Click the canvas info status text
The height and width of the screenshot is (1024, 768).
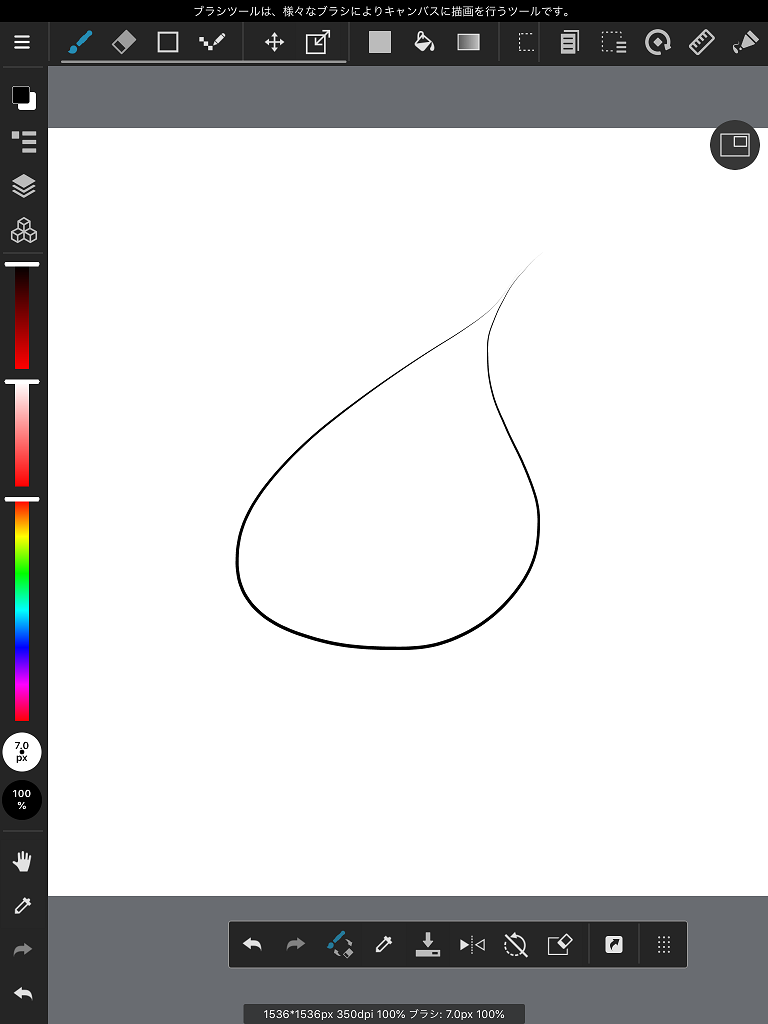384,1014
